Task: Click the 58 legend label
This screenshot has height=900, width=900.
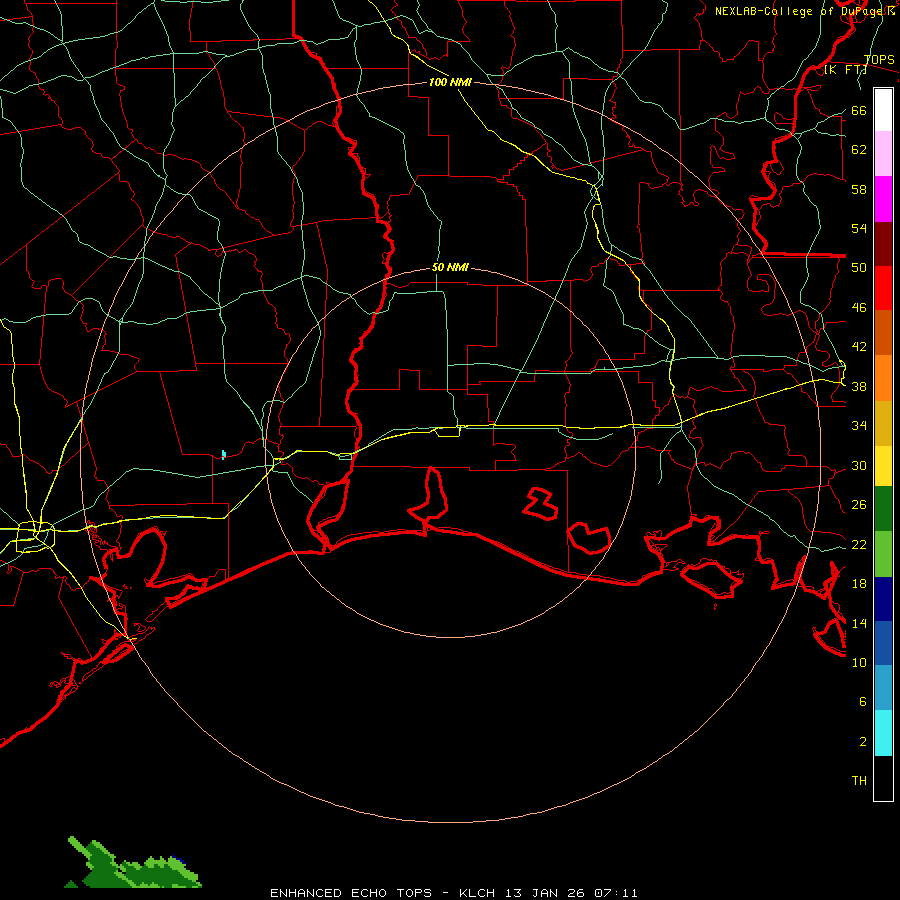Action: (x=859, y=189)
